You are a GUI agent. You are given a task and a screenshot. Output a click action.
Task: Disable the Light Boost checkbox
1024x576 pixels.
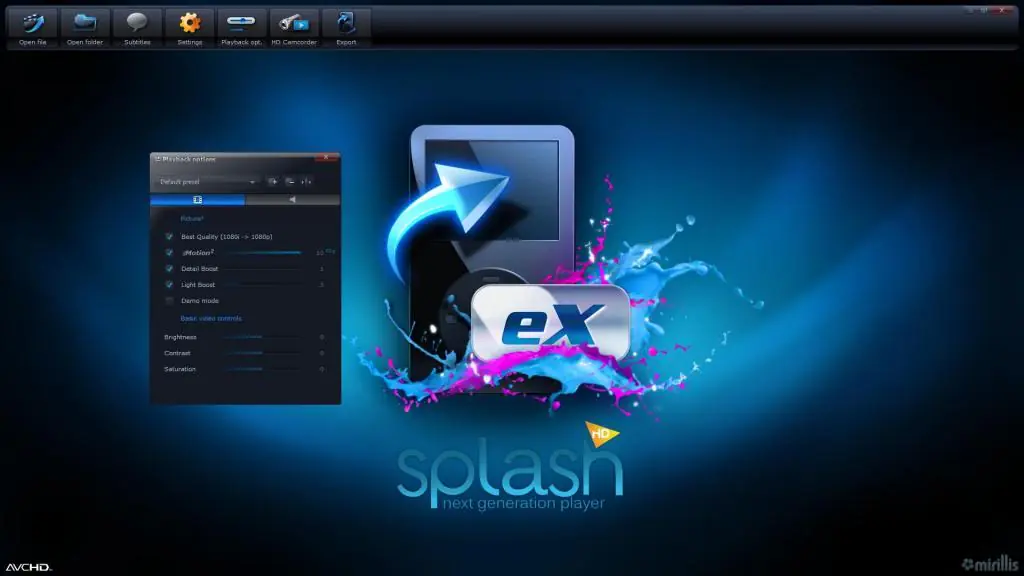[169, 285]
